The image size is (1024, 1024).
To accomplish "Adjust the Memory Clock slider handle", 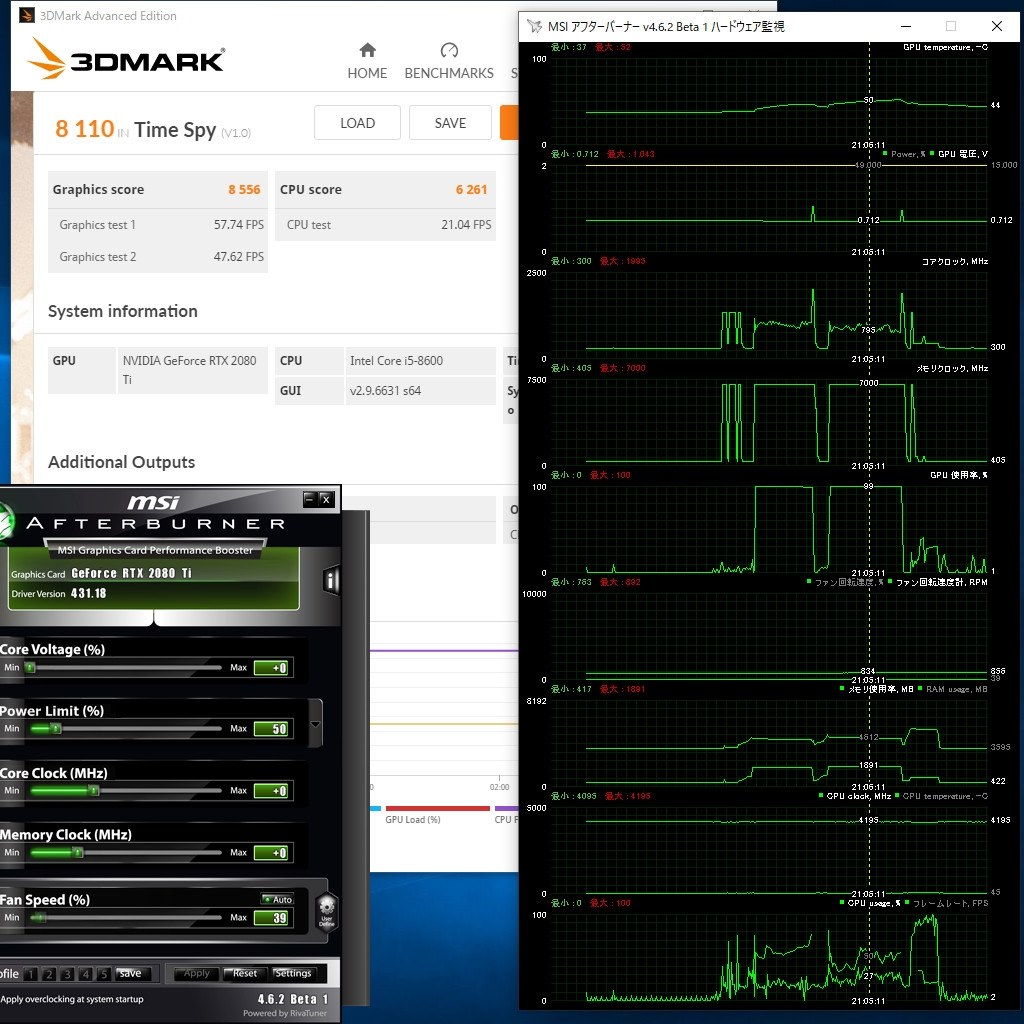I will [78, 853].
